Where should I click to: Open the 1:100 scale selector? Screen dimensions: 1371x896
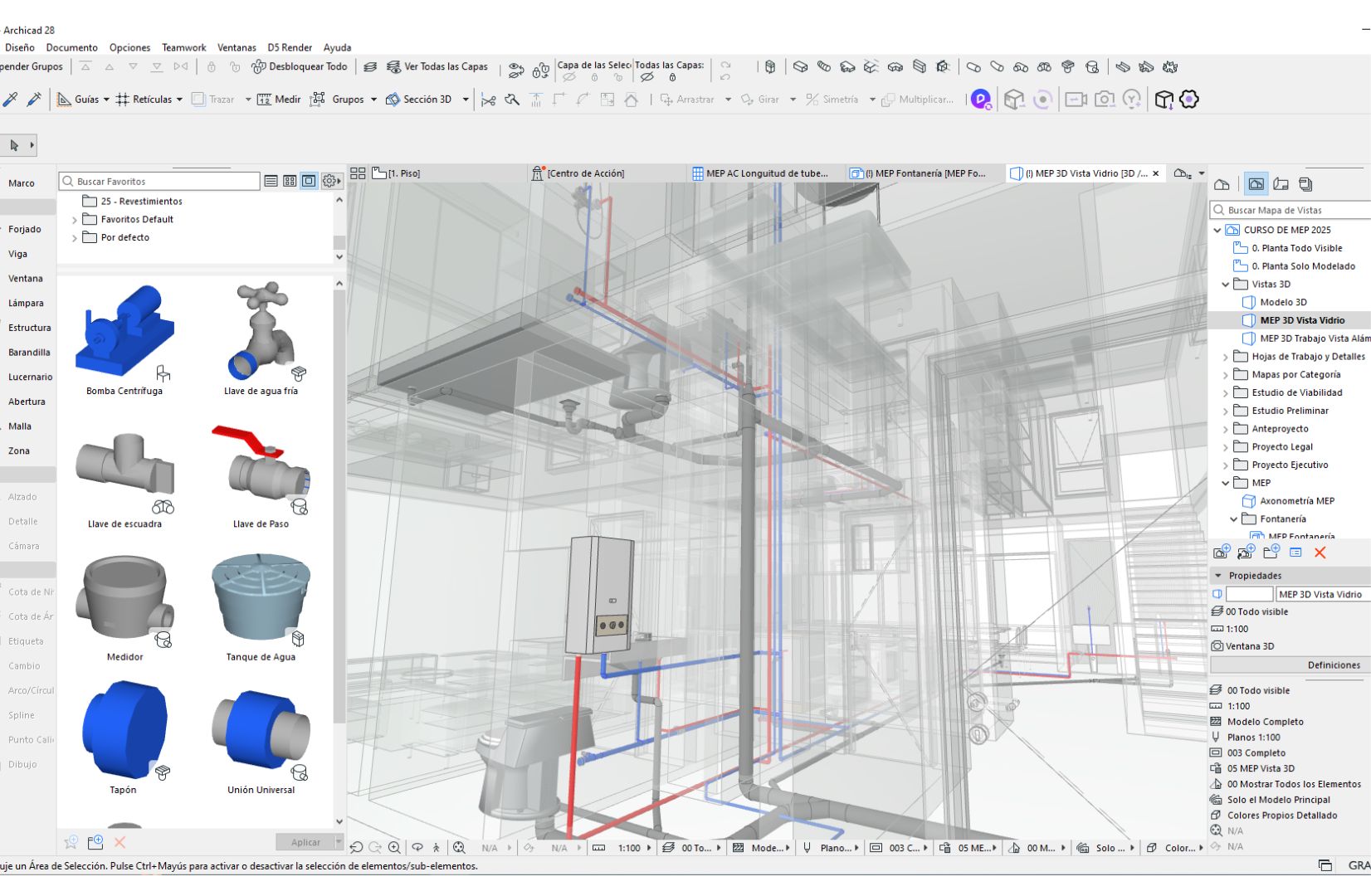point(631,848)
